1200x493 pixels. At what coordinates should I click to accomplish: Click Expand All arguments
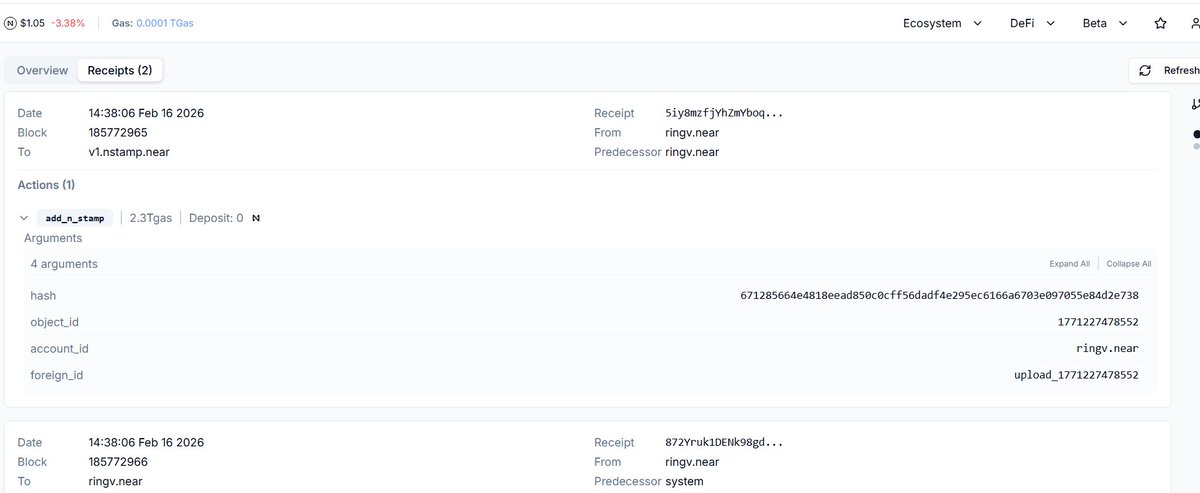tap(1069, 264)
